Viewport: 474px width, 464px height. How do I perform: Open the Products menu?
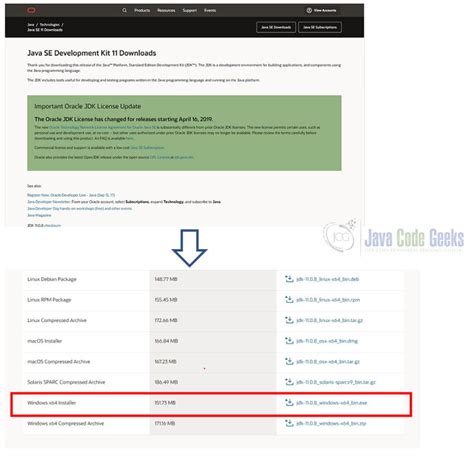pyautogui.click(x=142, y=10)
